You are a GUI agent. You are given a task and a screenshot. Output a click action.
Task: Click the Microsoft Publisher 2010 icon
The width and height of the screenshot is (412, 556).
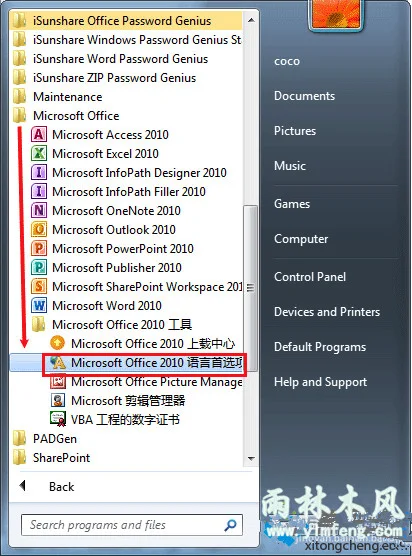[x=39, y=268]
